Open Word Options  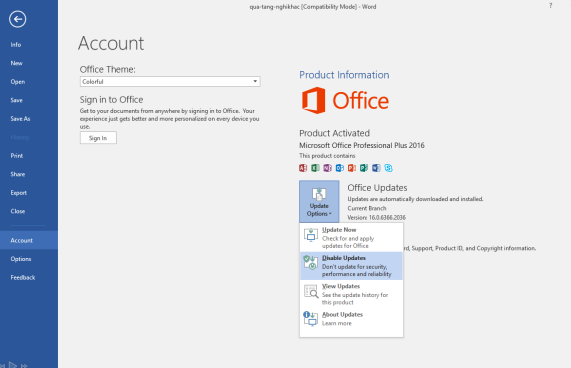coord(21,259)
